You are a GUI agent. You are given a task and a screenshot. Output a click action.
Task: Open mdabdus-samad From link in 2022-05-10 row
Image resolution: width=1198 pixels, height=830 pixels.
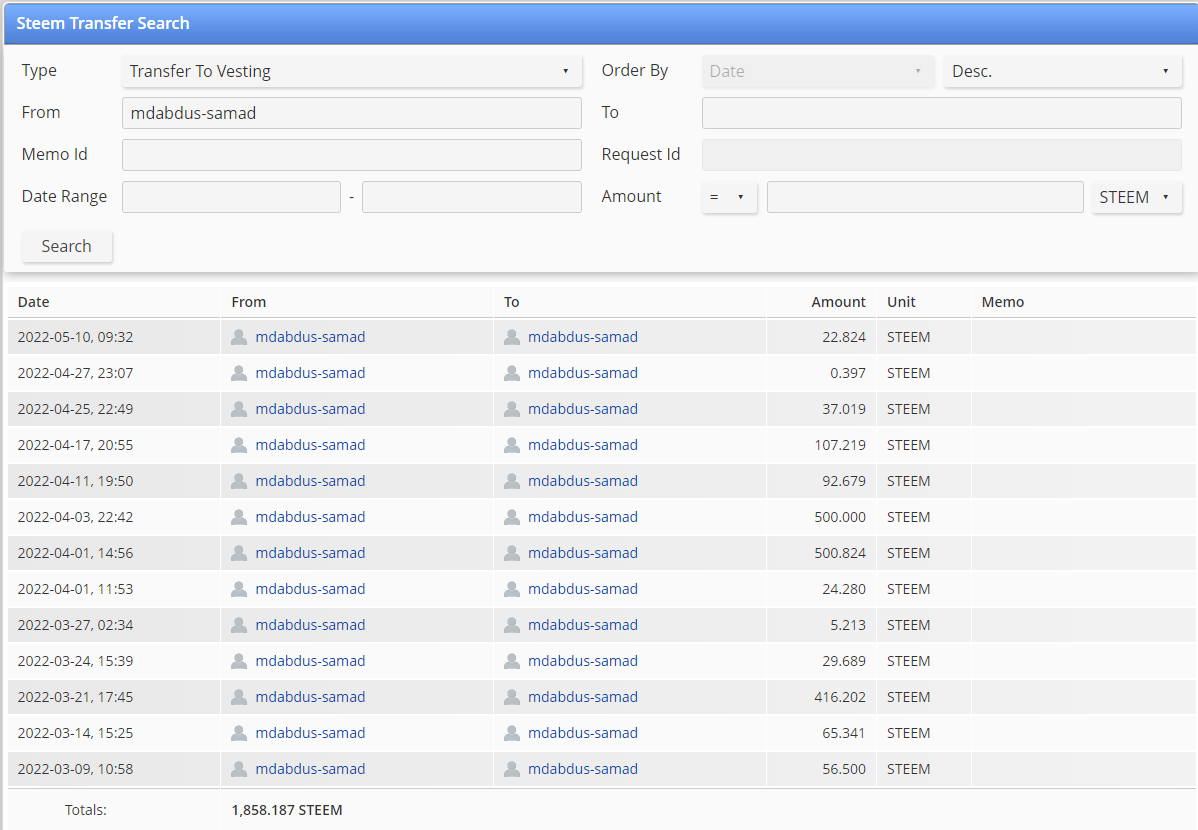(x=310, y=337)
